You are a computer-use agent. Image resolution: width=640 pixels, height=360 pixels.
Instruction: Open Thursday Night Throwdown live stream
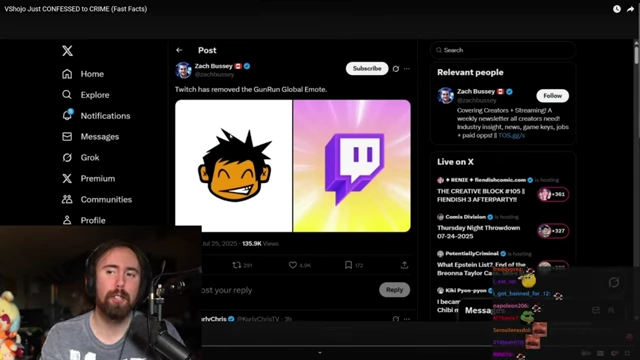pos(478,232)
